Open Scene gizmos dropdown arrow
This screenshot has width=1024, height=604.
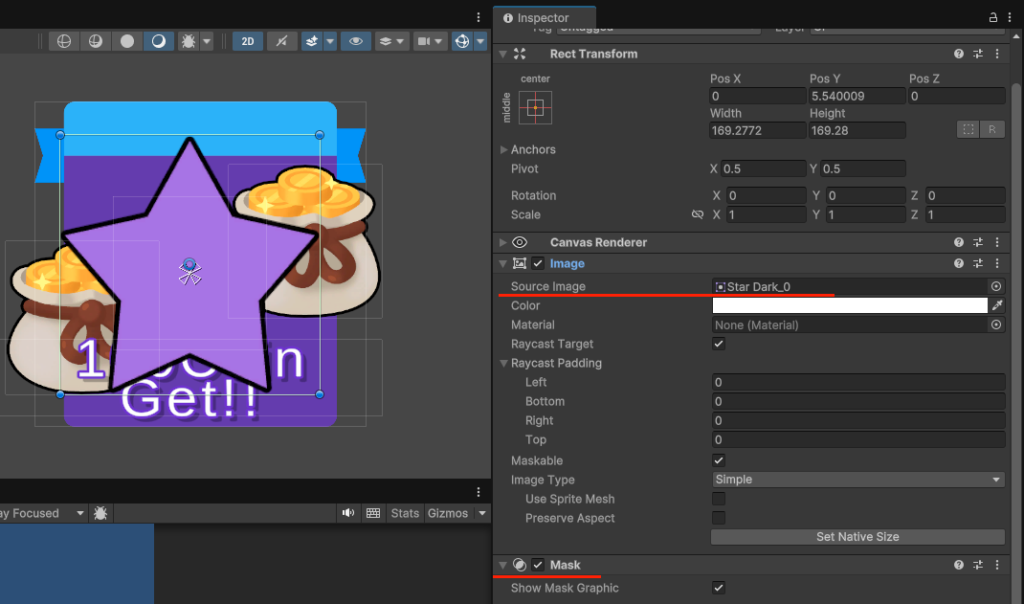pyautogui.click(x=481, y=41)
